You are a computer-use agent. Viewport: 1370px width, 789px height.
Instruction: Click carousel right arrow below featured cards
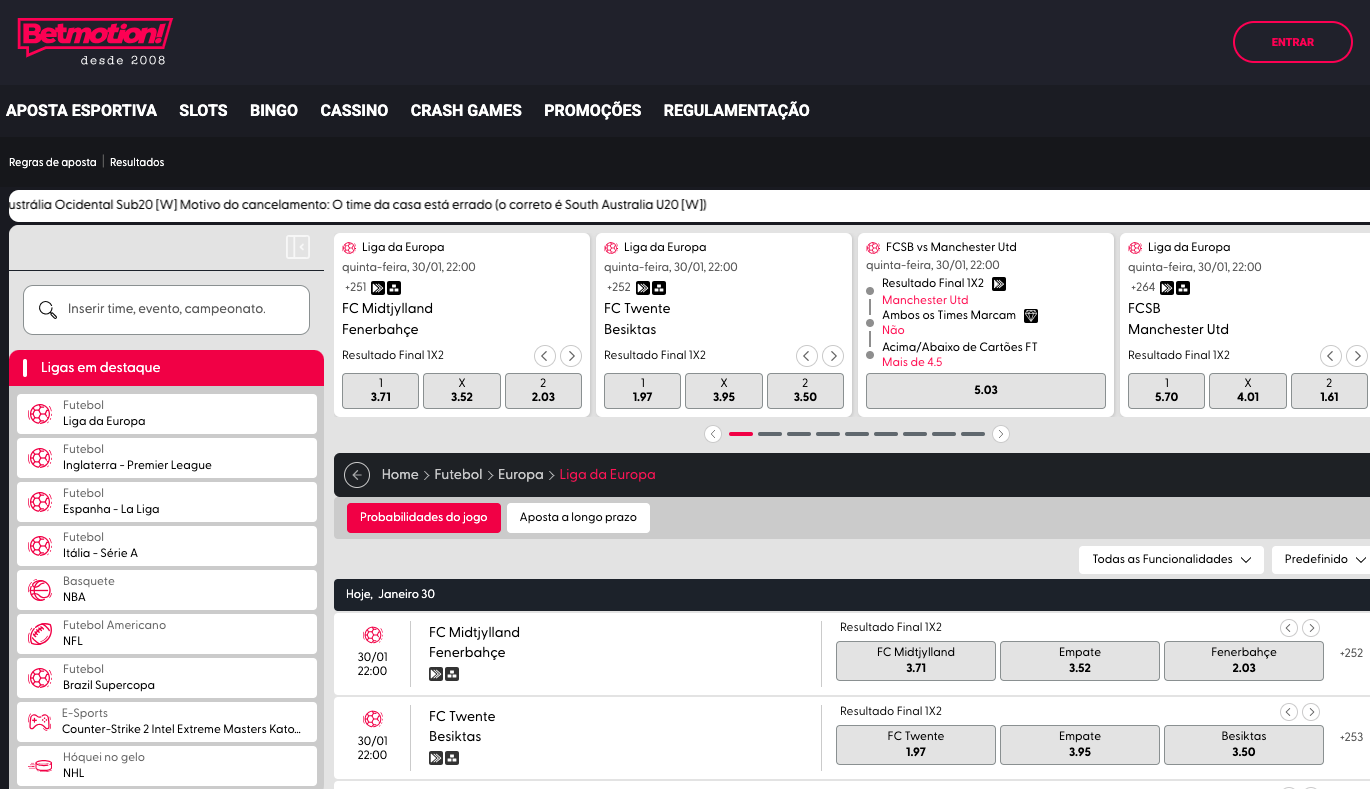(x=1001, y=434)
